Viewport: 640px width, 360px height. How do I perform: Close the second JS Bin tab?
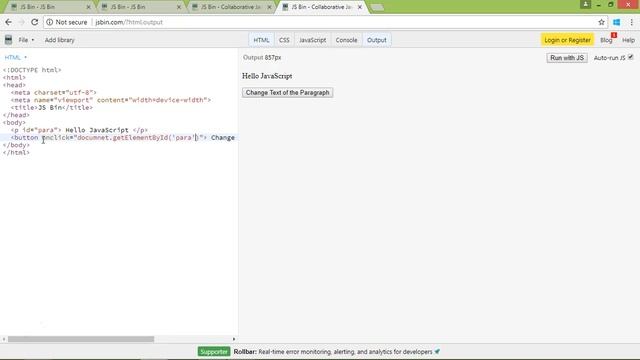(x=179, y=7)
